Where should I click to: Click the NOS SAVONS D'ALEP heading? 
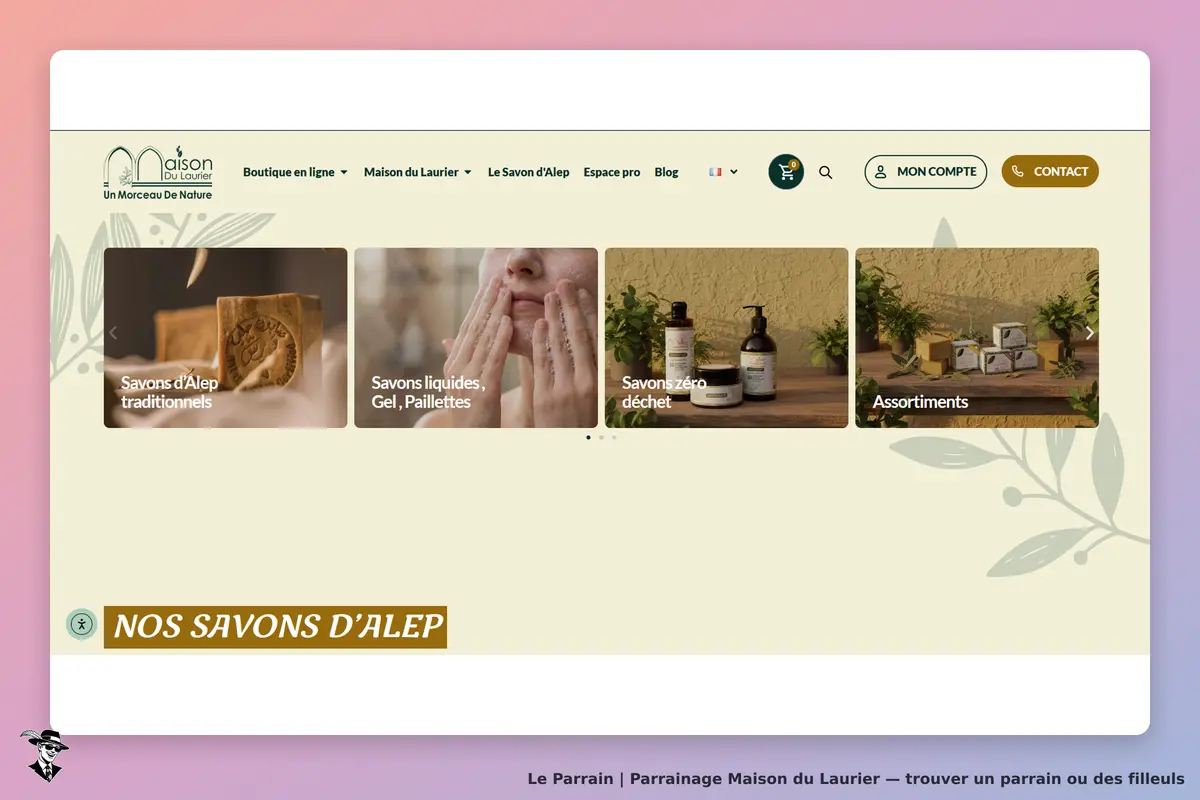(x=275, y=627)
